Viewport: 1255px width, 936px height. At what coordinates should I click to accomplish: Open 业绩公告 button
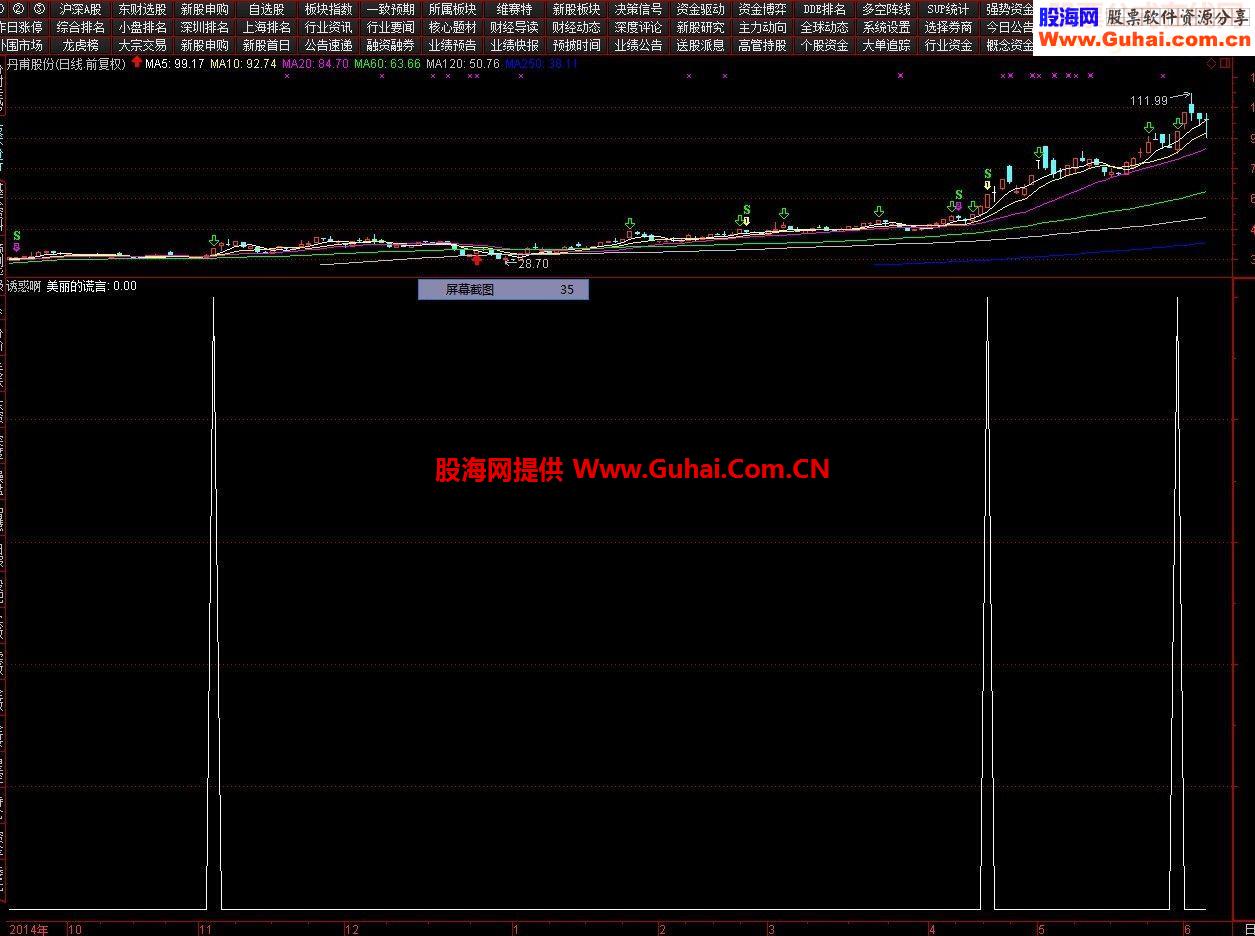tap(639, 45)
